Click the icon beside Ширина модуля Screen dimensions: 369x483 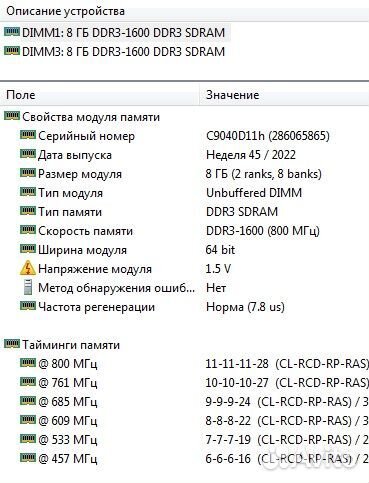pyautogui.click(x=28, y=249)
